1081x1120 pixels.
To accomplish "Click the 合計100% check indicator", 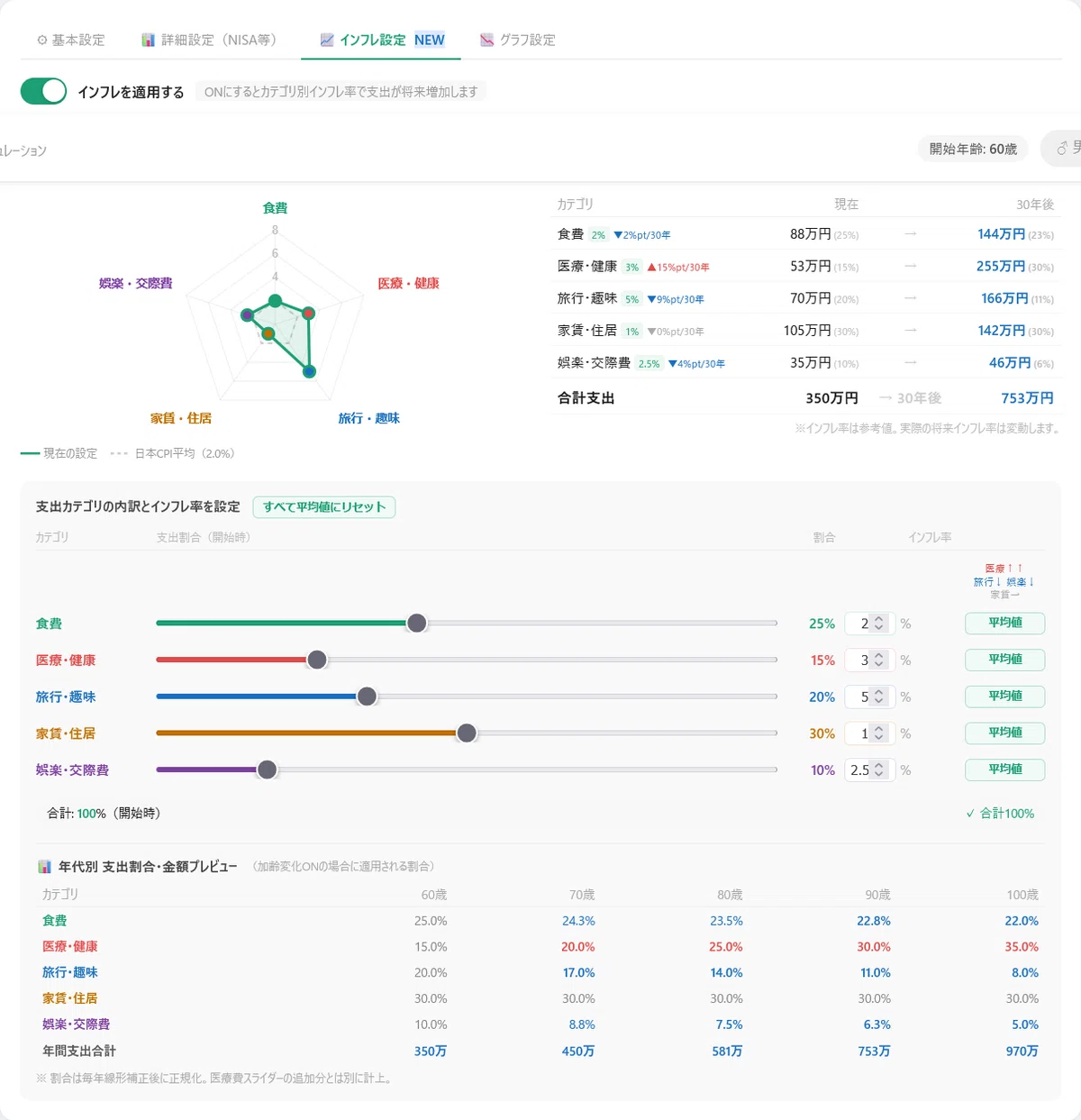I will [1000, 814].
